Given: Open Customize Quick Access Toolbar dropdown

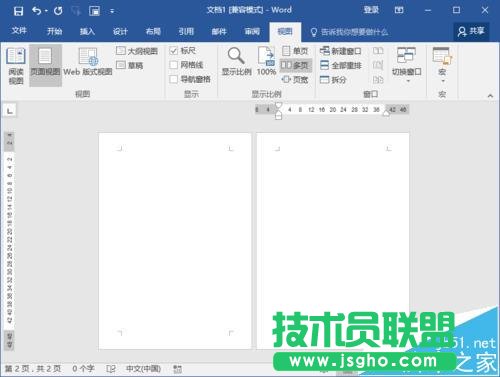Looking at the screenshot, I should (x=112, y=11).
